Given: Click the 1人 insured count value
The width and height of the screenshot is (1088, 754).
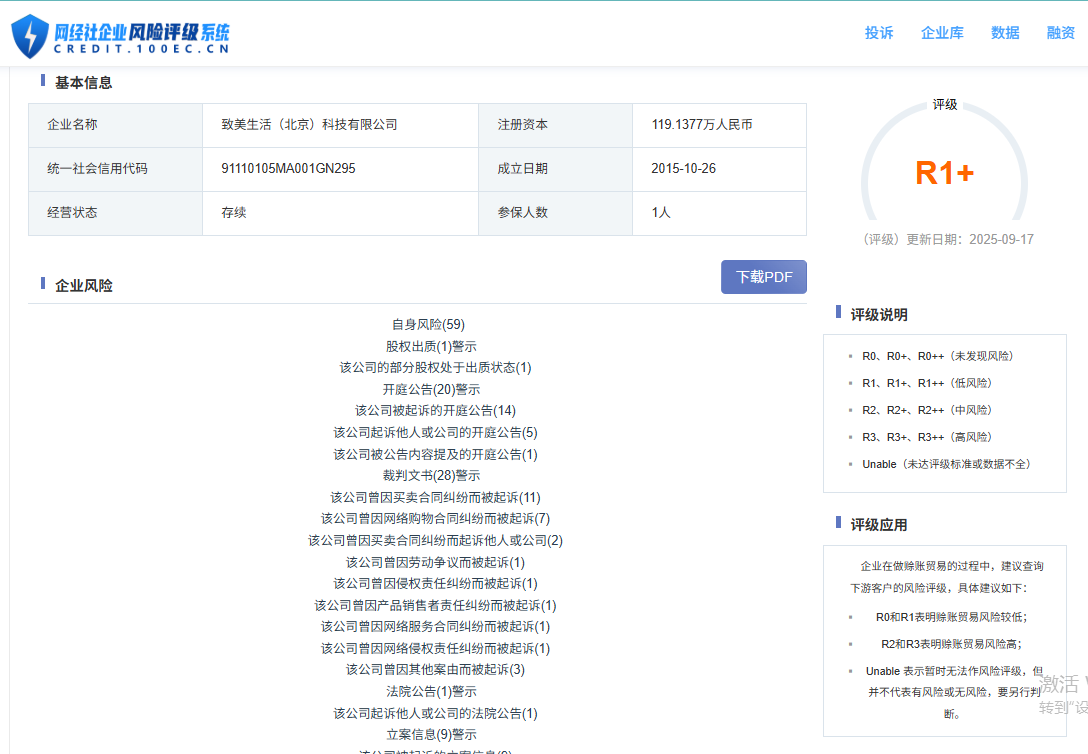Looking at the screenshot, I should 661,212.
